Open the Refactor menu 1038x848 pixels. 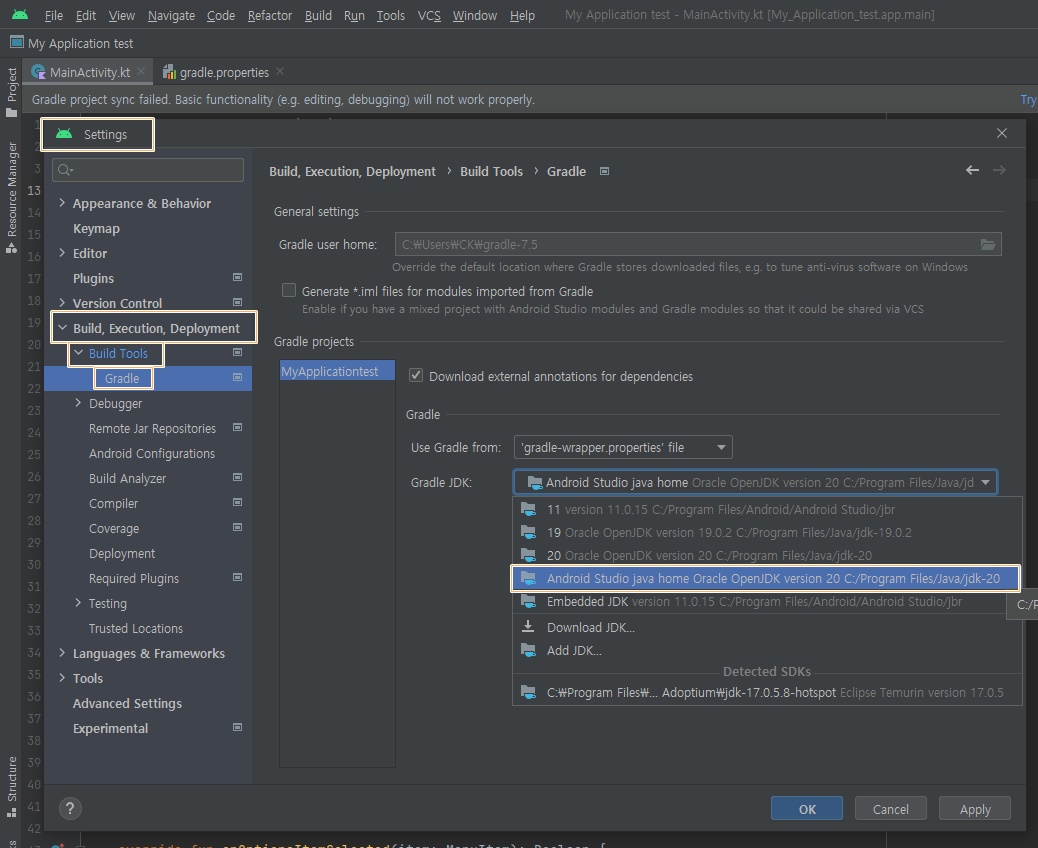(269, 15)
